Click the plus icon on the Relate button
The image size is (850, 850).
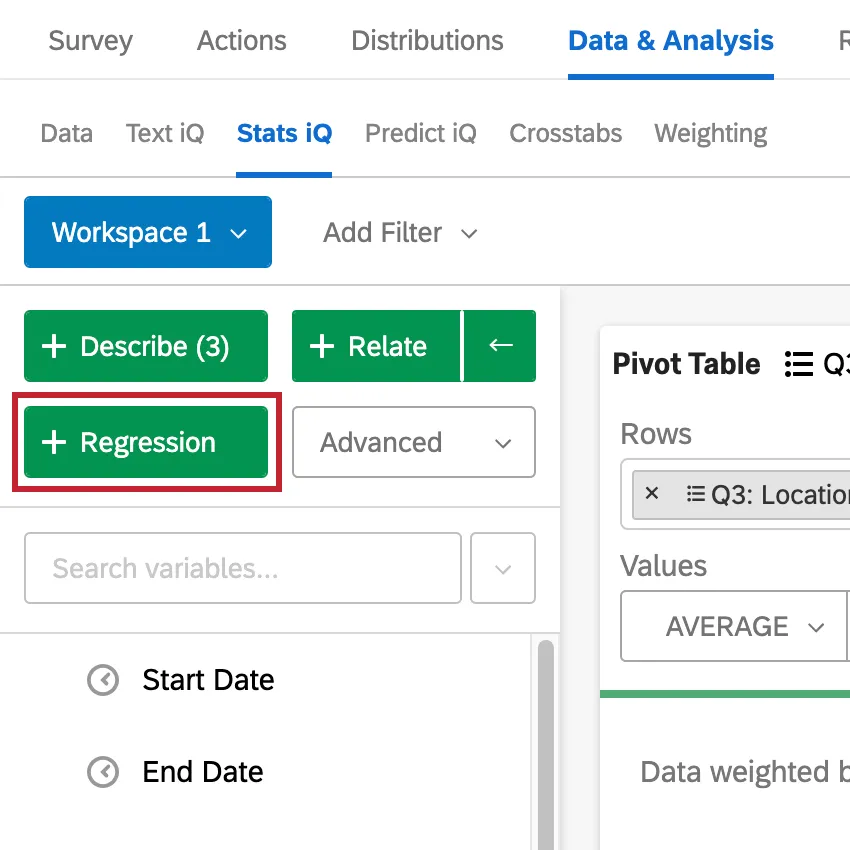coord(322,346)
